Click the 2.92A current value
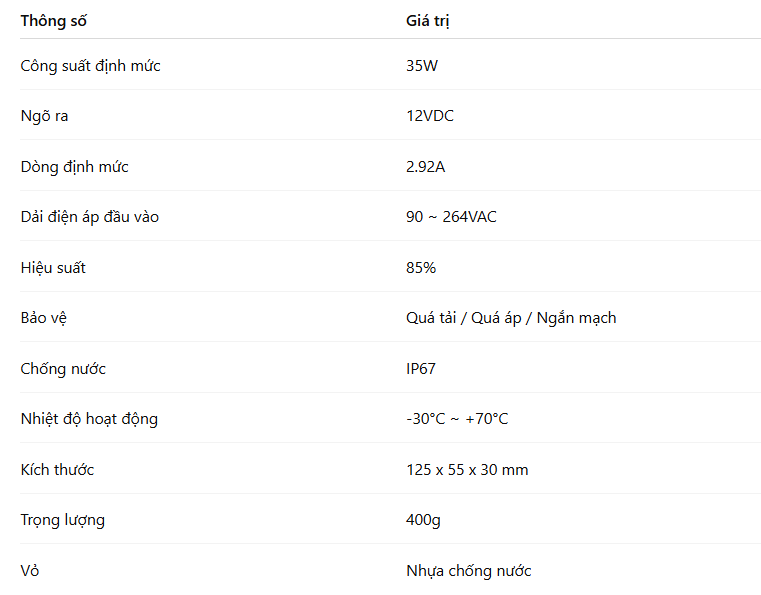The image size is (761, 595). click(426, 167)
